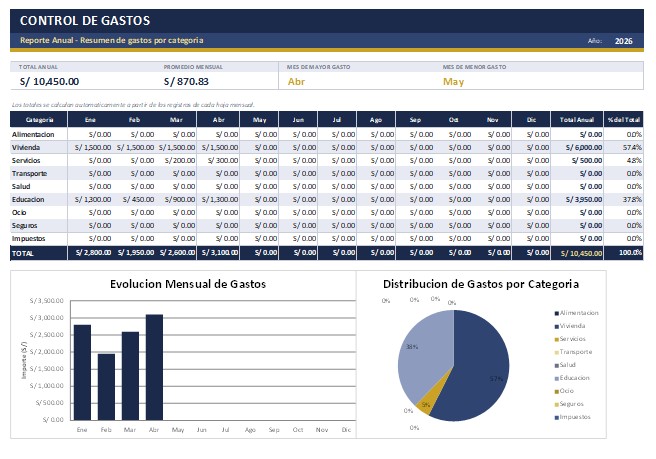
Task: Click the 'Distribucion de Gastos por Categoria' chart title
Action: coord(481,284)
